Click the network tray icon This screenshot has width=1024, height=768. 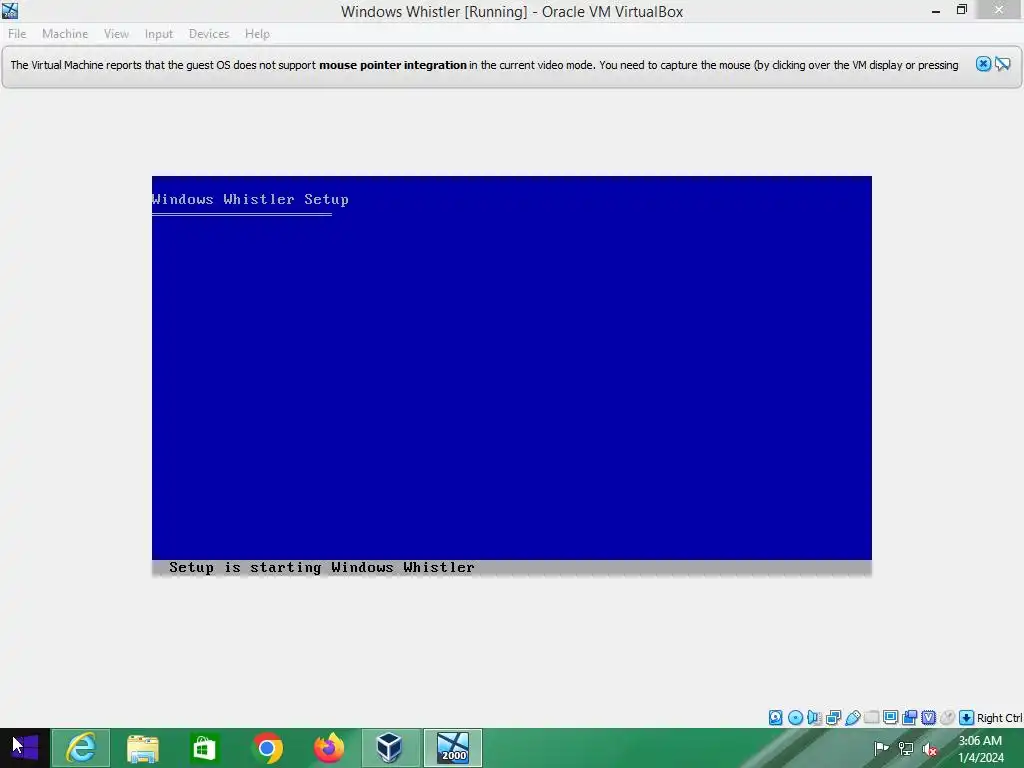[906, 748]
